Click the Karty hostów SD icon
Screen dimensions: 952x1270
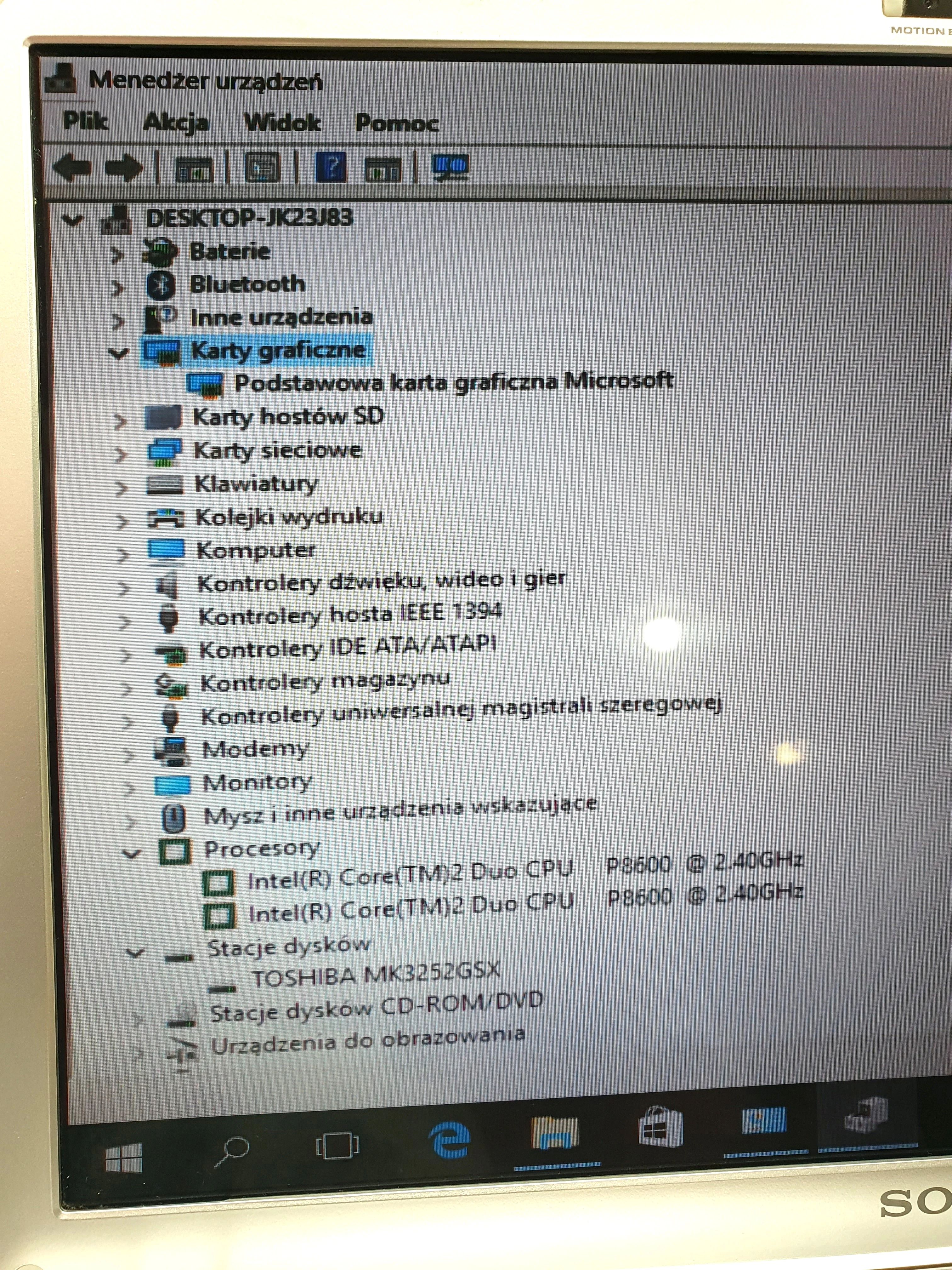coord(163,418)
